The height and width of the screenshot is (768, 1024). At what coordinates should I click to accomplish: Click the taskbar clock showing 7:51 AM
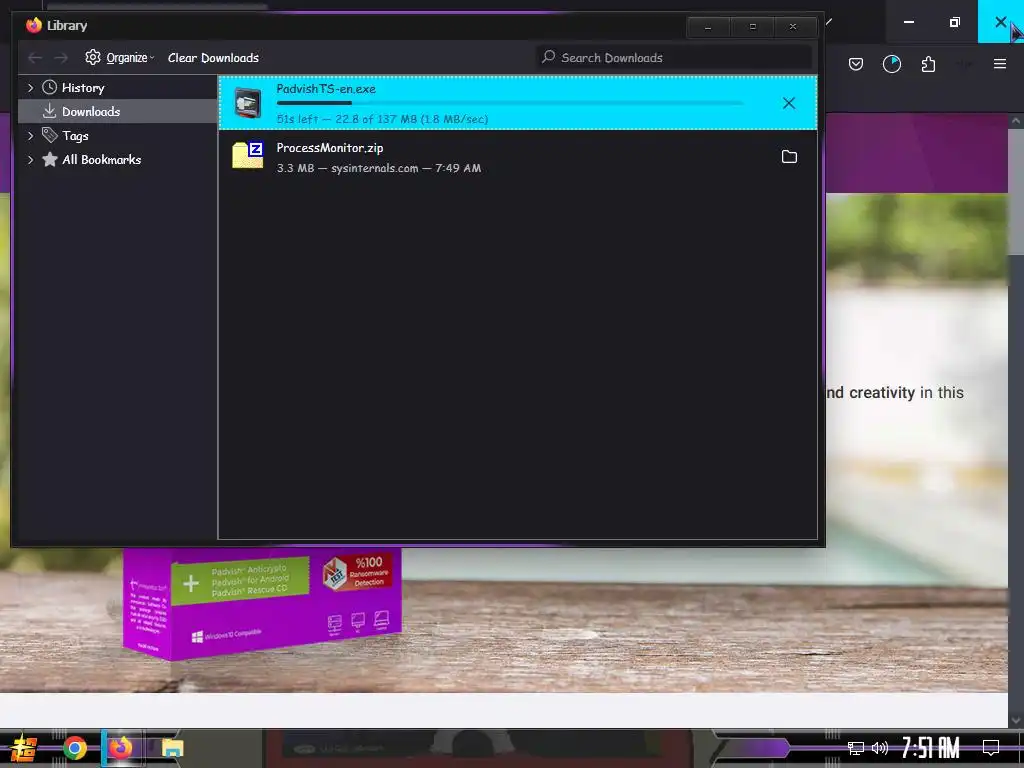[x=931, y=748]
